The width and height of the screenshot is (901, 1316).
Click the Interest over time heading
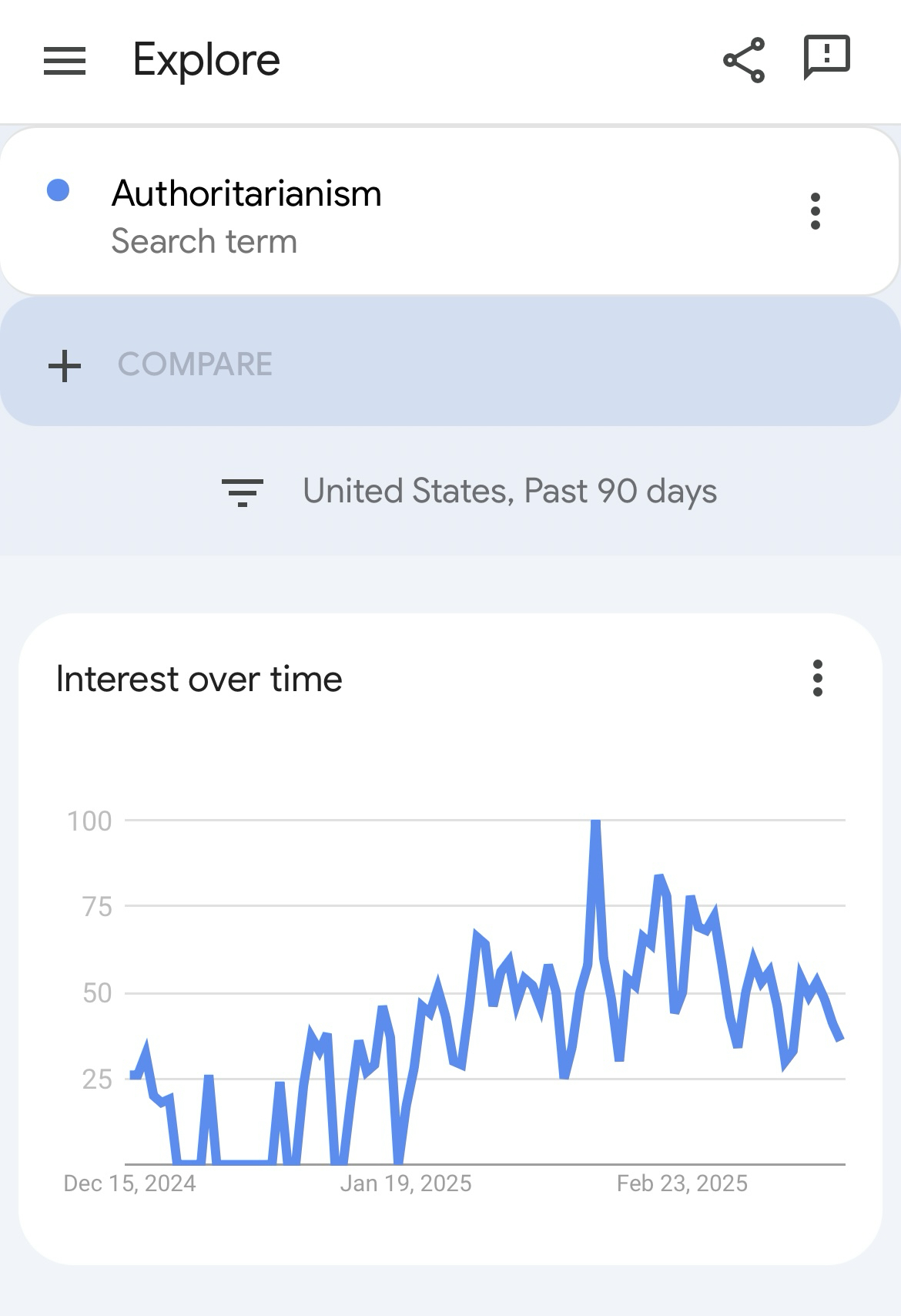(x=199, y=680)
